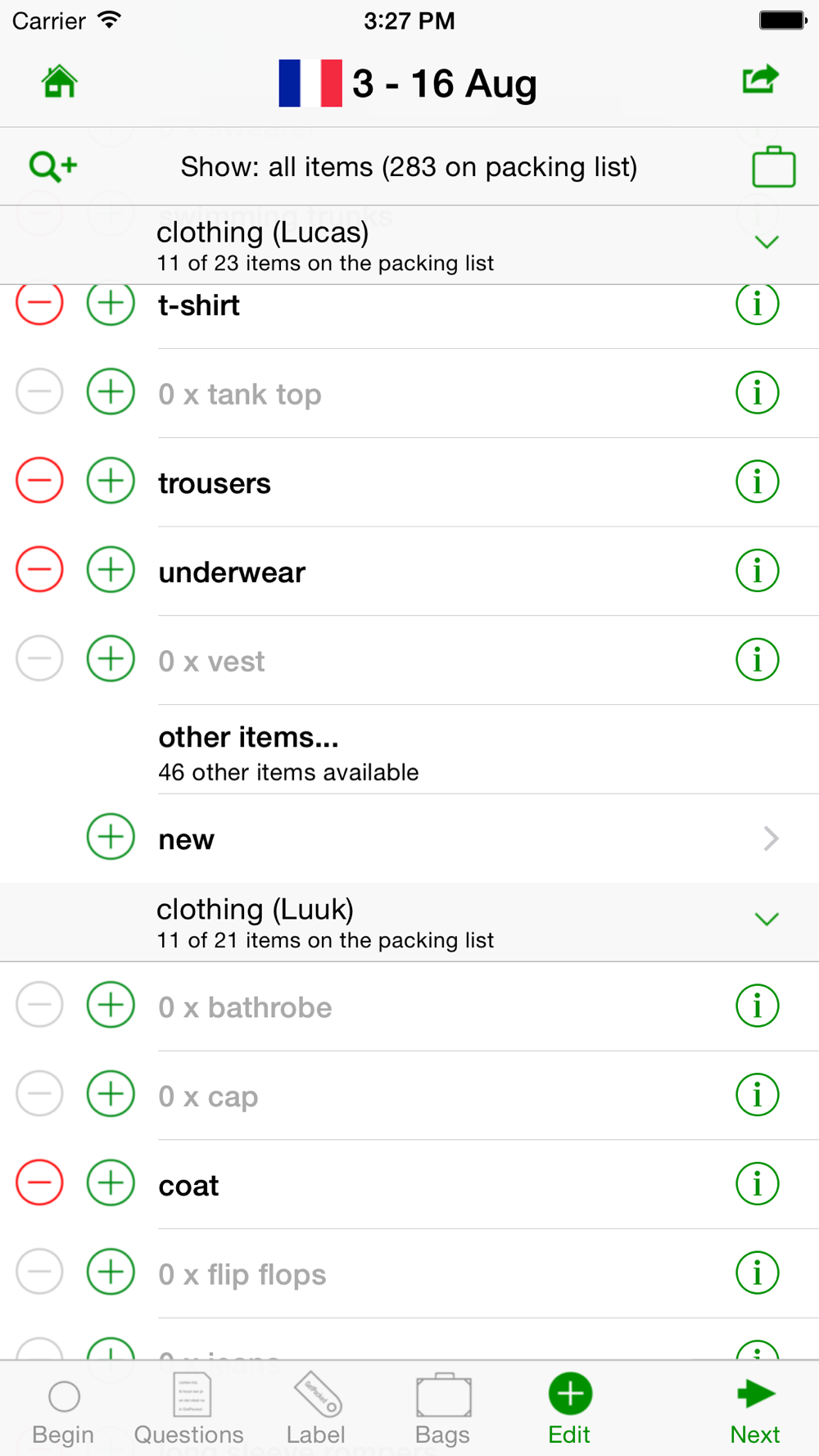
Task: Collapse the clothing (Luuk) section
Action: coord(767,920)
